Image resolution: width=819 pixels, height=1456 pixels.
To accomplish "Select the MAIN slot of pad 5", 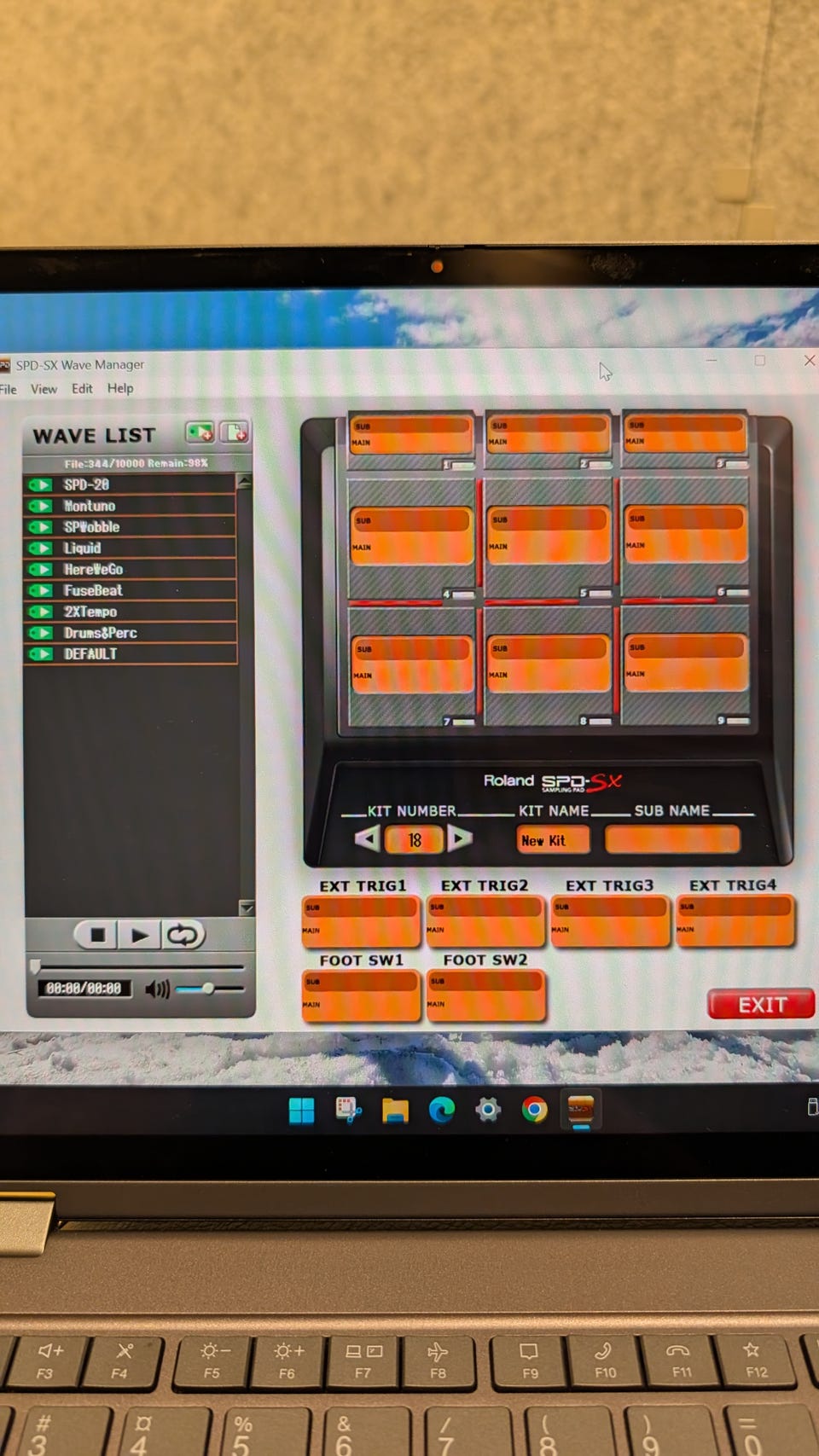I will pos(548,547).
